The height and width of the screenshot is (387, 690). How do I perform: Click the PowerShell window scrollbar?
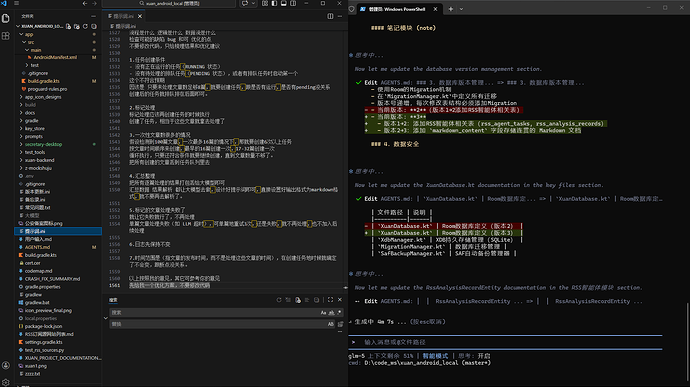[688, 343]
